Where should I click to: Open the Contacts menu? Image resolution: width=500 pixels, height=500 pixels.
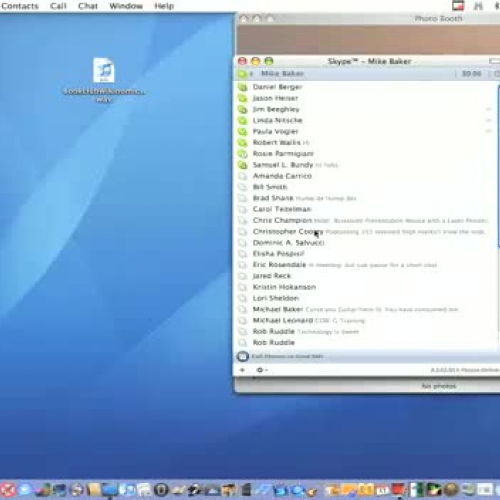(20, 6)
